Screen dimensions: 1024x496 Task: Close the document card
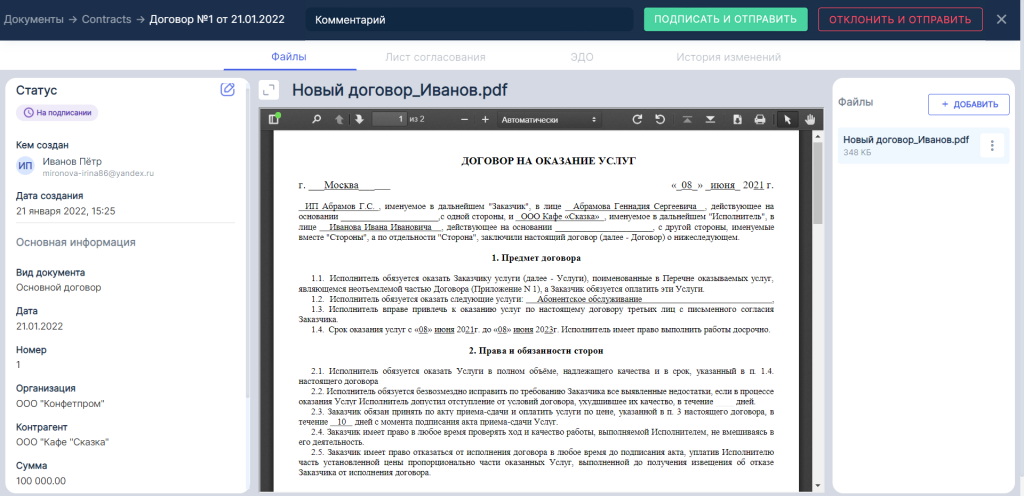point(1001,19)
